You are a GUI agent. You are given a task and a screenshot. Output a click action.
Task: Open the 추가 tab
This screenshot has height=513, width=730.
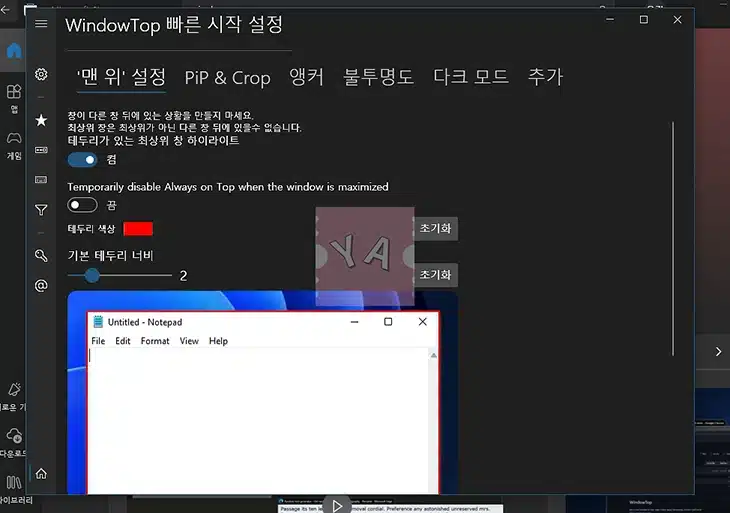click(x=545, y=77)
